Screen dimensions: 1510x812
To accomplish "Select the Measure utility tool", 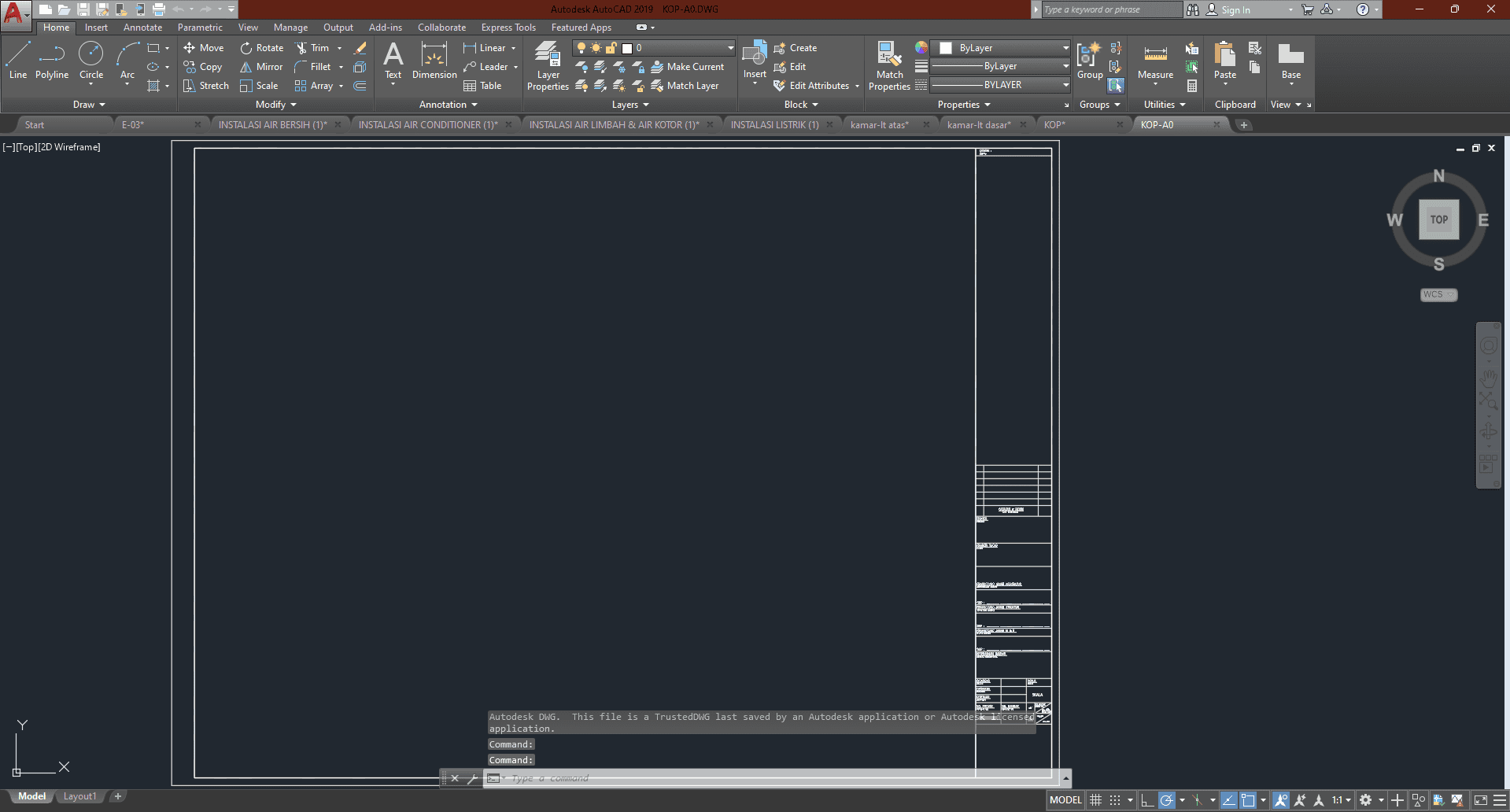I will point(1155,61).
